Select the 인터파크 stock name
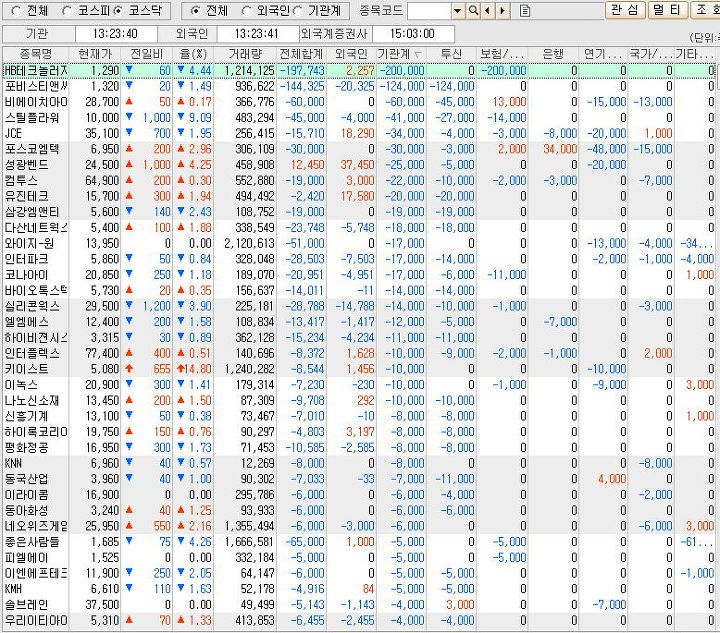 [x=27, y=259]
